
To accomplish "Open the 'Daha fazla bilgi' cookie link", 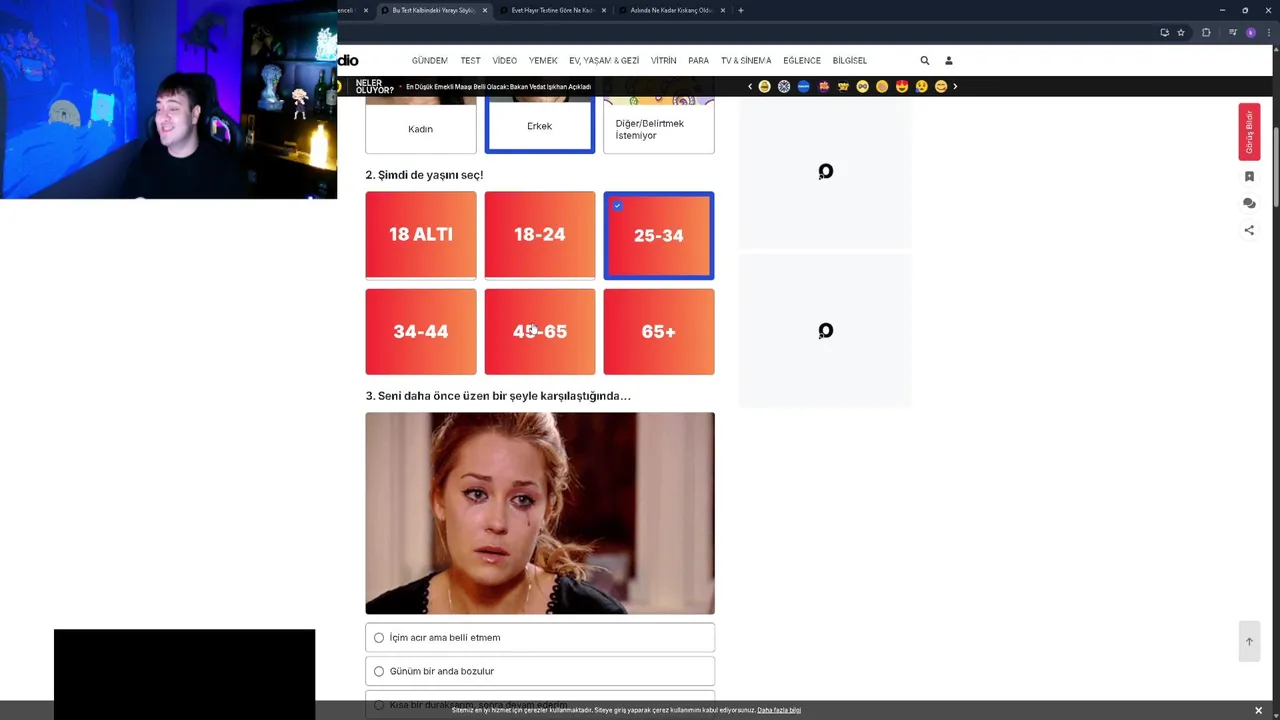I will point(779,710).
